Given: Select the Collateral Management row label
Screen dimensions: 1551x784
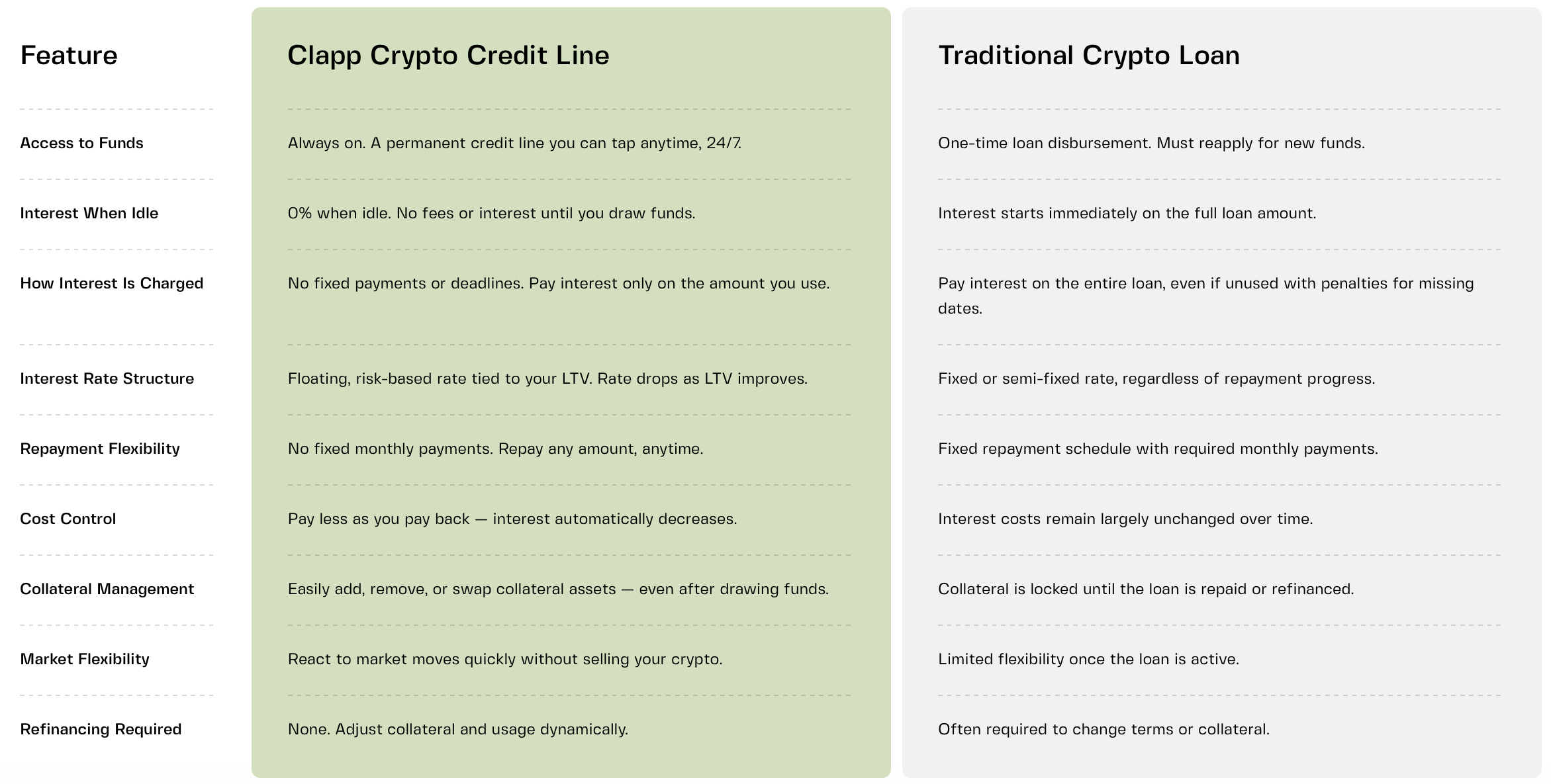Looking at the screenshot, I should 107,589.
